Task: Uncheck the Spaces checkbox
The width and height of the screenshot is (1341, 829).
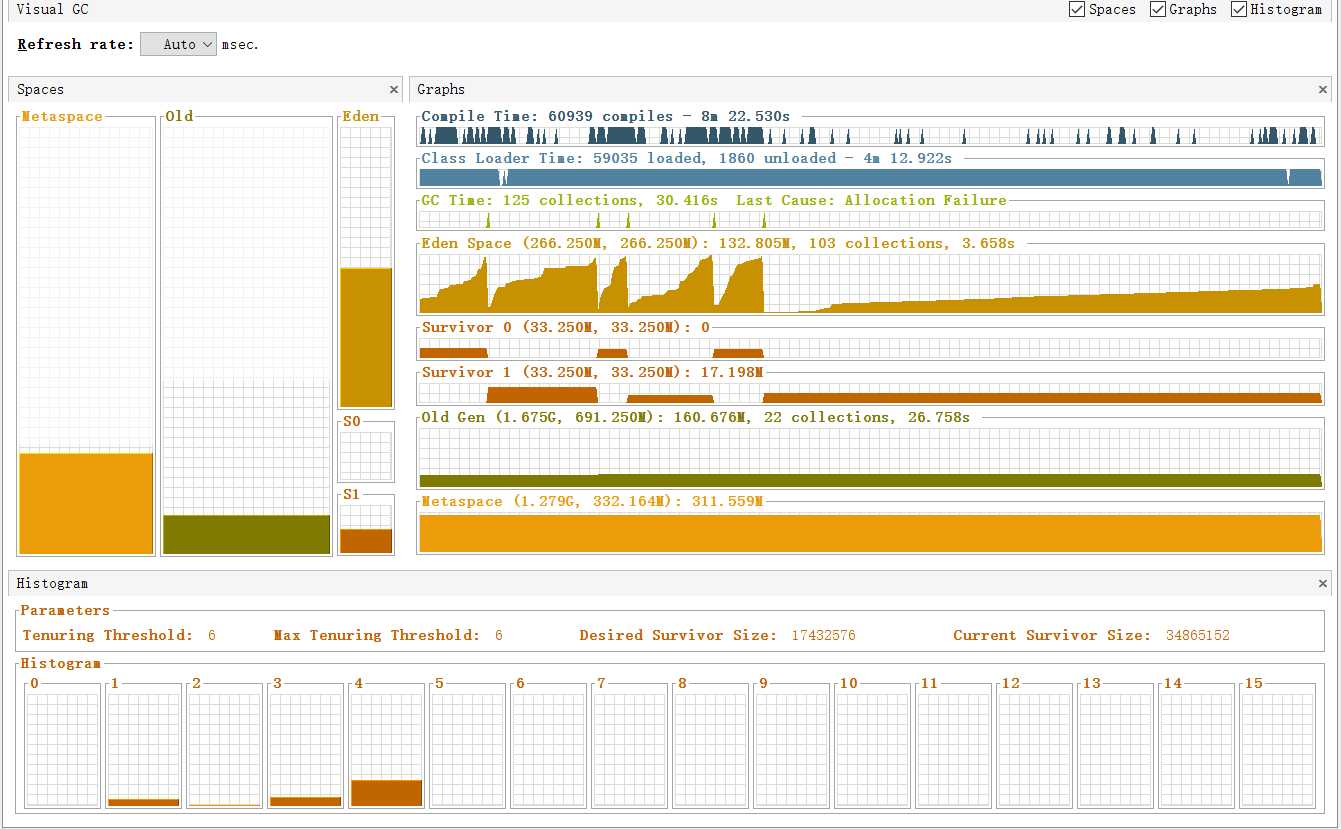Action: coord(1077,9)
